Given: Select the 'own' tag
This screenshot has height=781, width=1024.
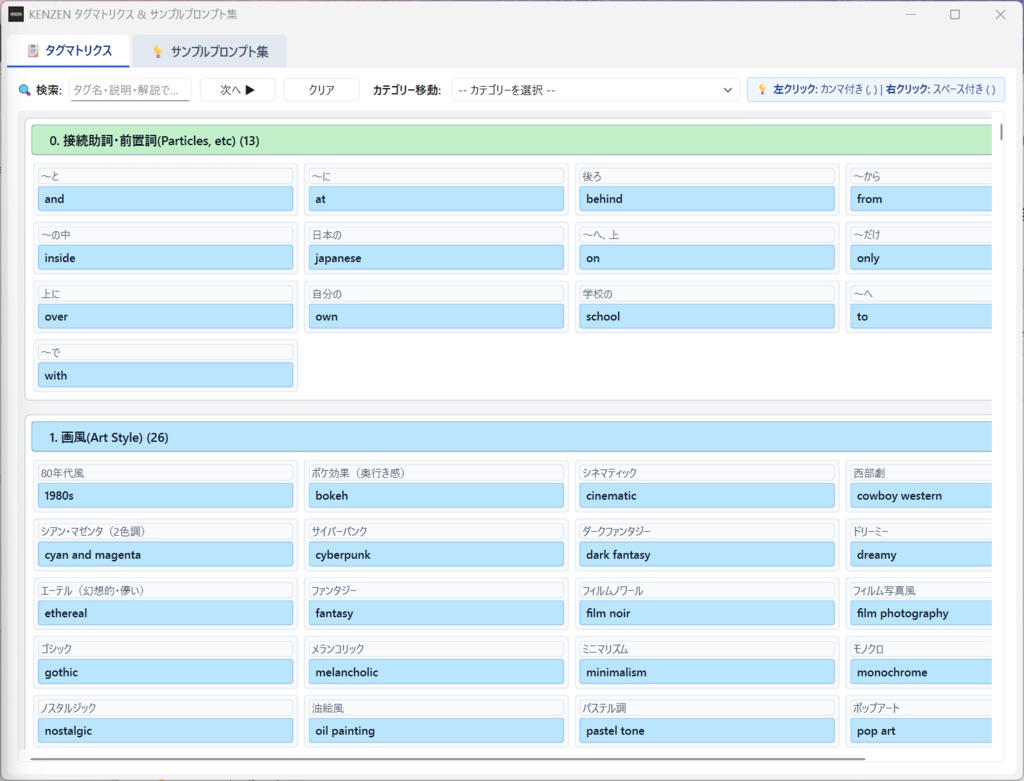Looking at the screenshot, I should [436, 316].
